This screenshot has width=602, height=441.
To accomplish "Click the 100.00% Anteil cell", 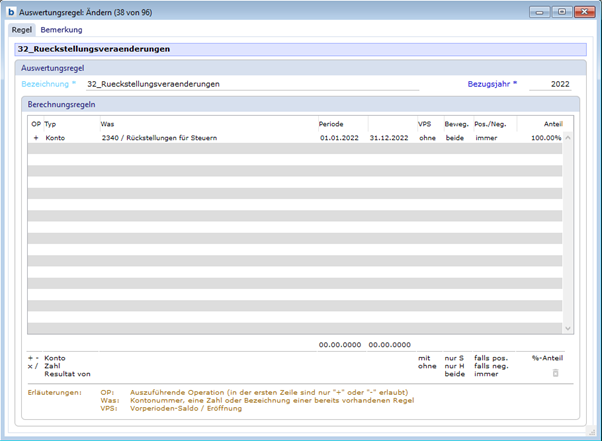I will tap(545, 137).
